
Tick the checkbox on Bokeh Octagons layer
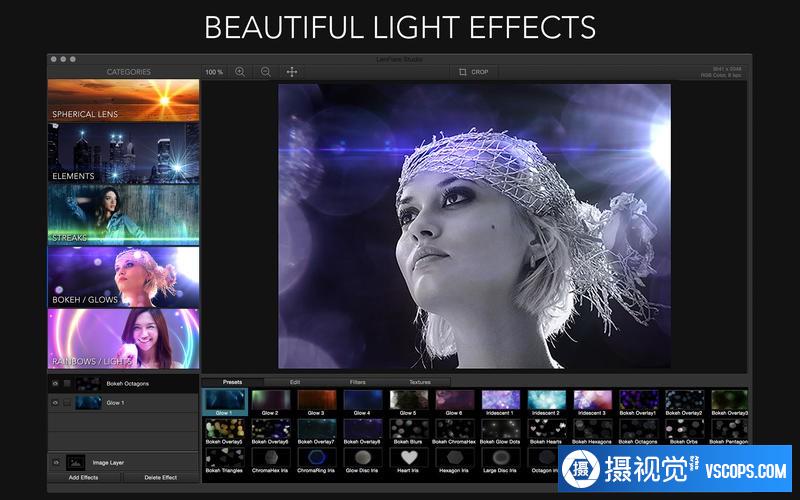[x=67, y=383]
